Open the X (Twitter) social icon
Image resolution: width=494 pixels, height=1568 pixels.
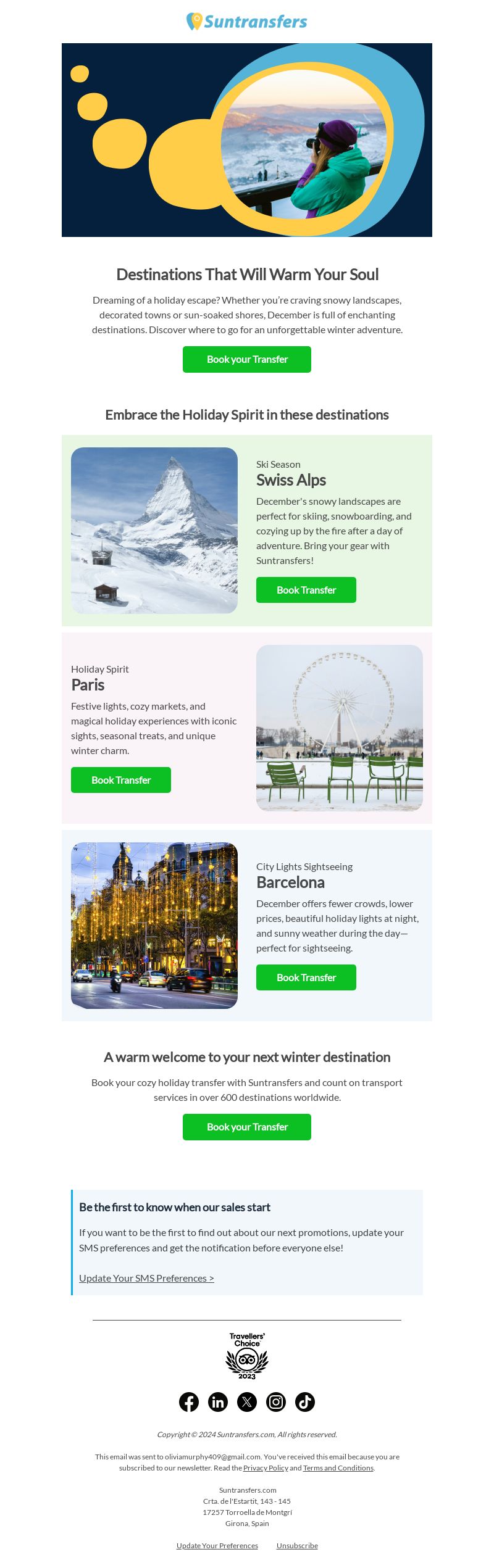247,1402
